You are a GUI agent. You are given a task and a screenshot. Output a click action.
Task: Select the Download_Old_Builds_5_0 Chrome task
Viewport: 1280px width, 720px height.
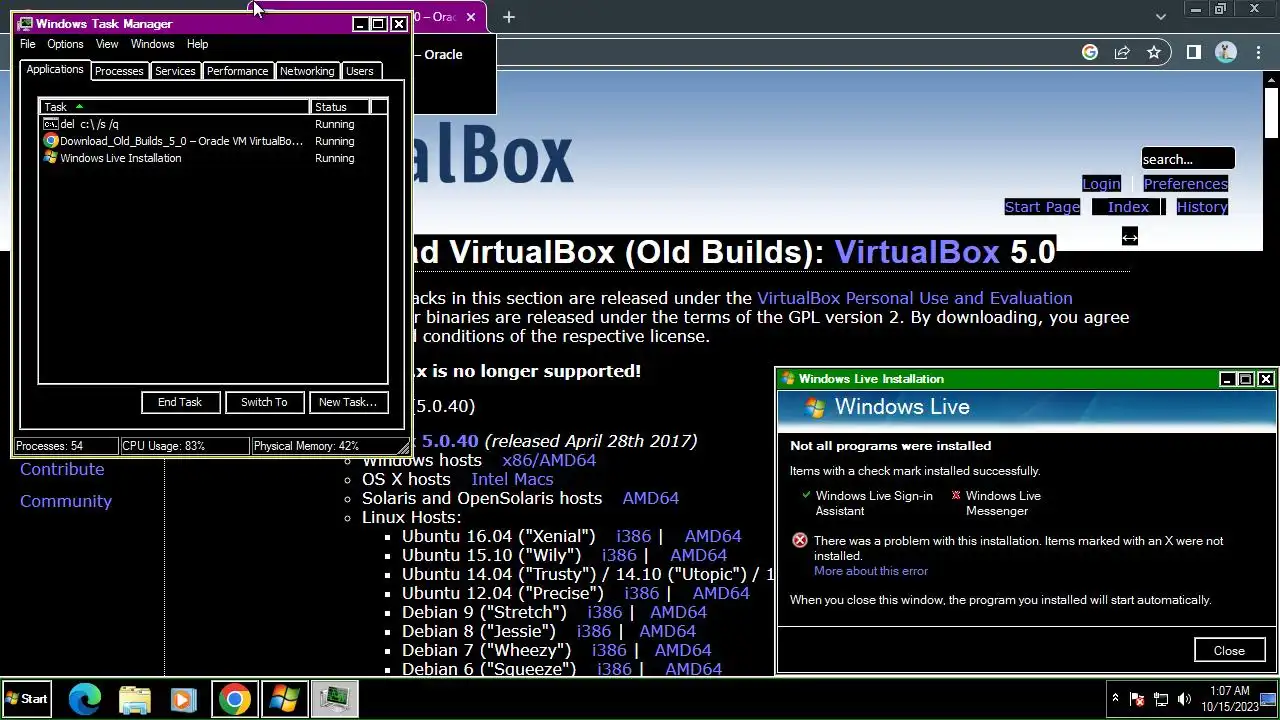pos(212,141)
